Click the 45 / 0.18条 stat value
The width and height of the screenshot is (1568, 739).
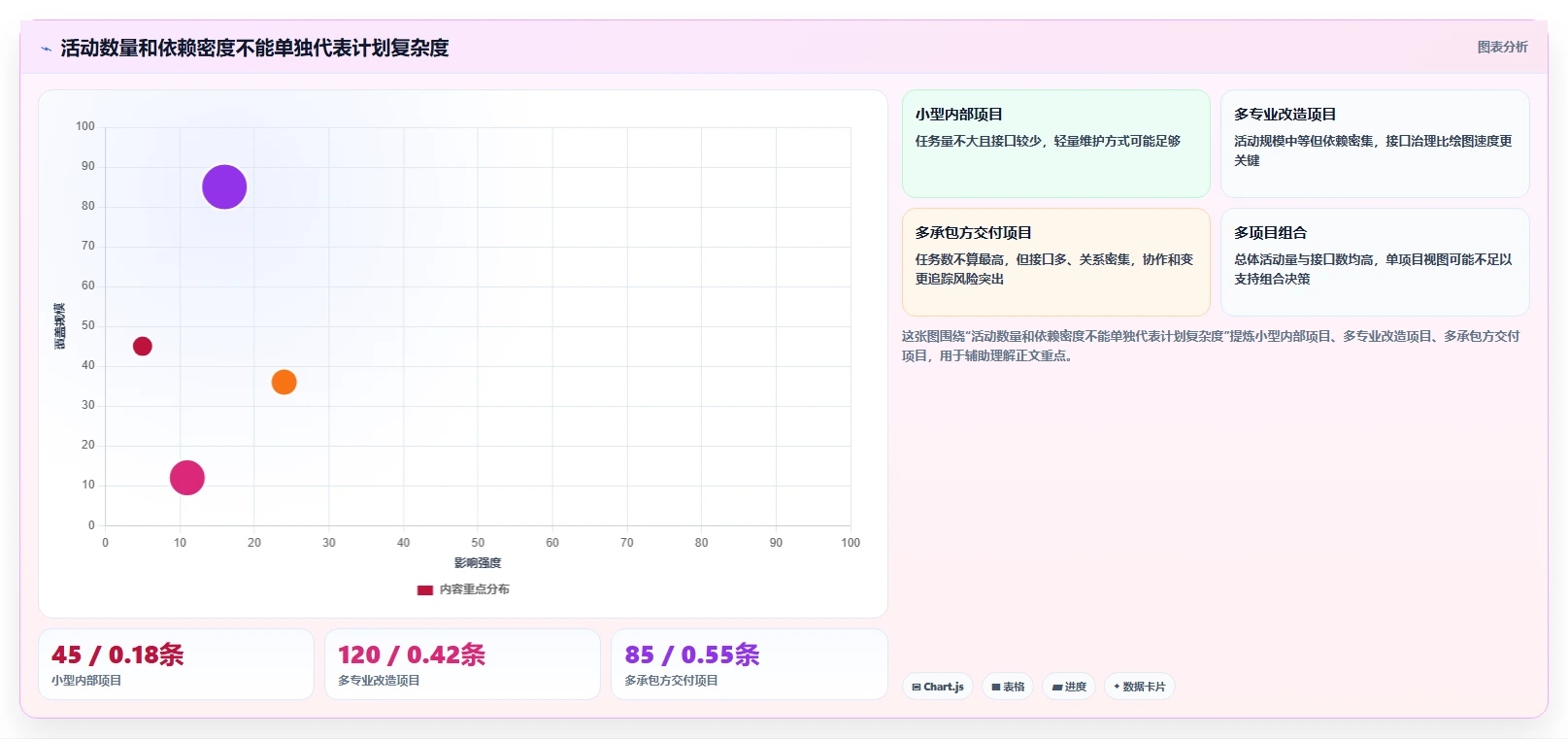tap(117, 655)
